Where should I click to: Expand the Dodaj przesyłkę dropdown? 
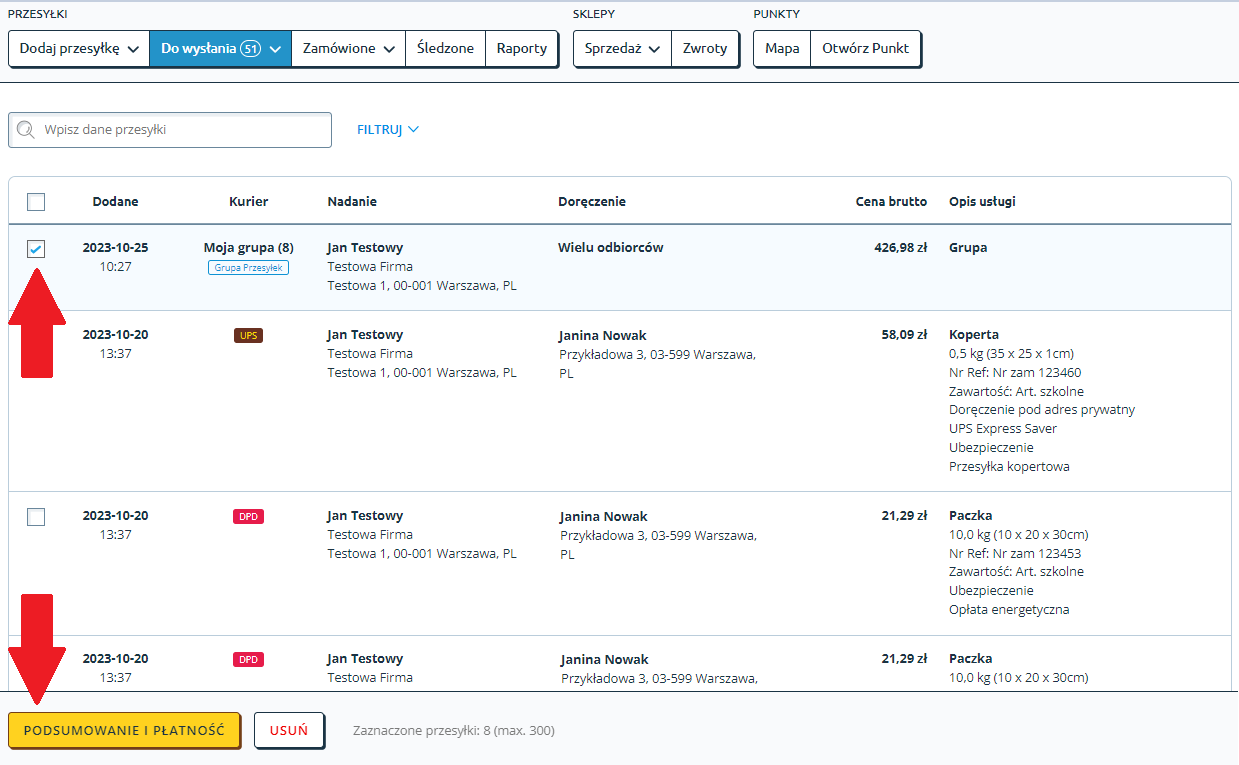pos(79,48)
